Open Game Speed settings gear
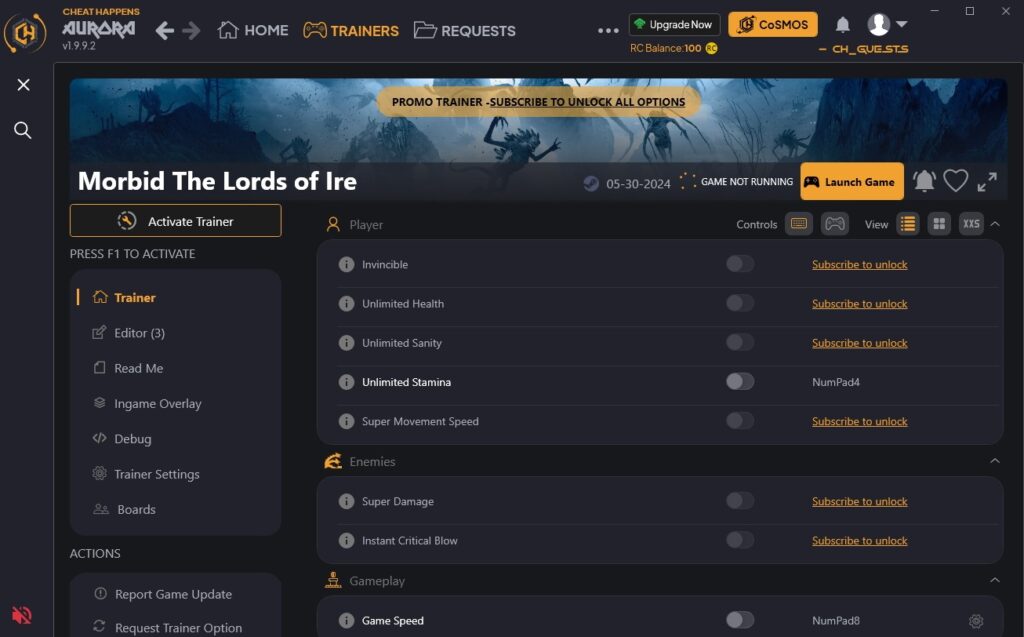The image size is (1024, 637). [976, 621]
